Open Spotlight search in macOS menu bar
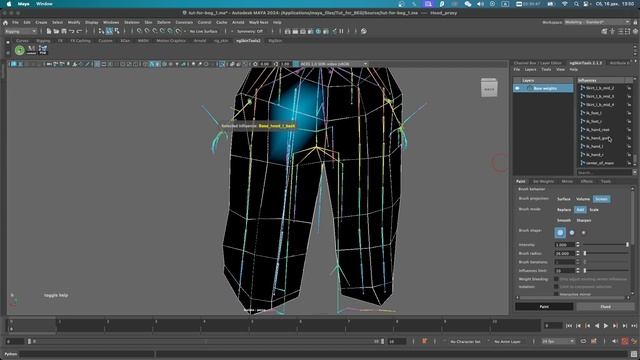This screenshot has height=360, width=640. 576,4
